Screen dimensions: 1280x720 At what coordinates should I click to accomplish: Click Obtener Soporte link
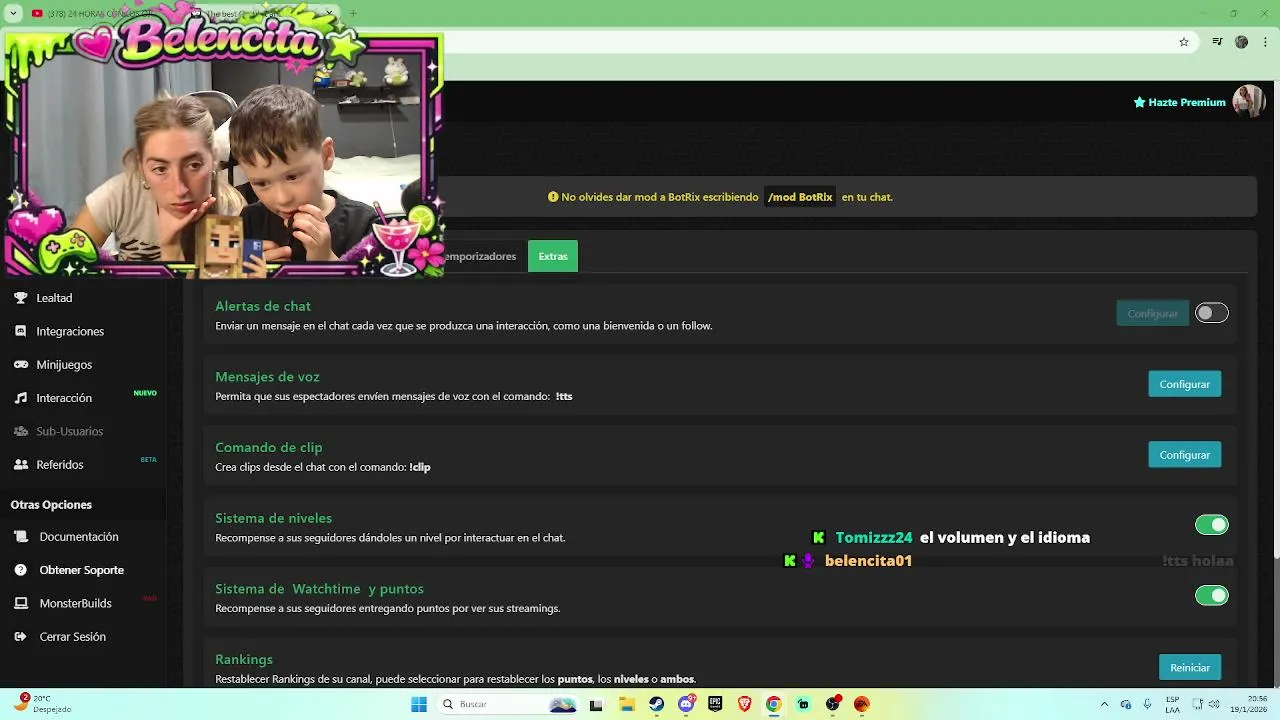click(x=83, y=570)
